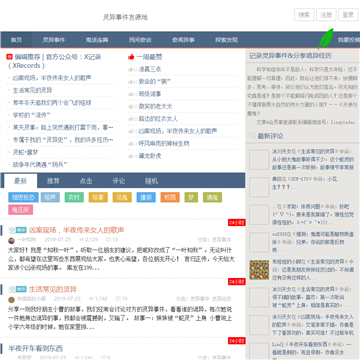360x360 pixels.
Task: Click the badge icon before 凶案现场 article title
Action: pos(17,230)
